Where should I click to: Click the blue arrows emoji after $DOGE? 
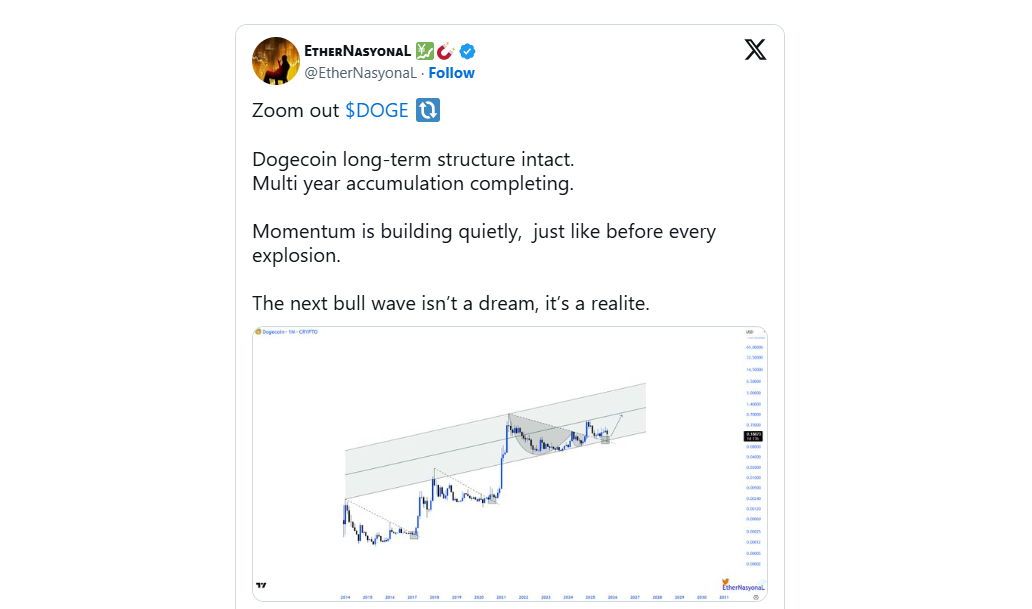tap(428, 111)
